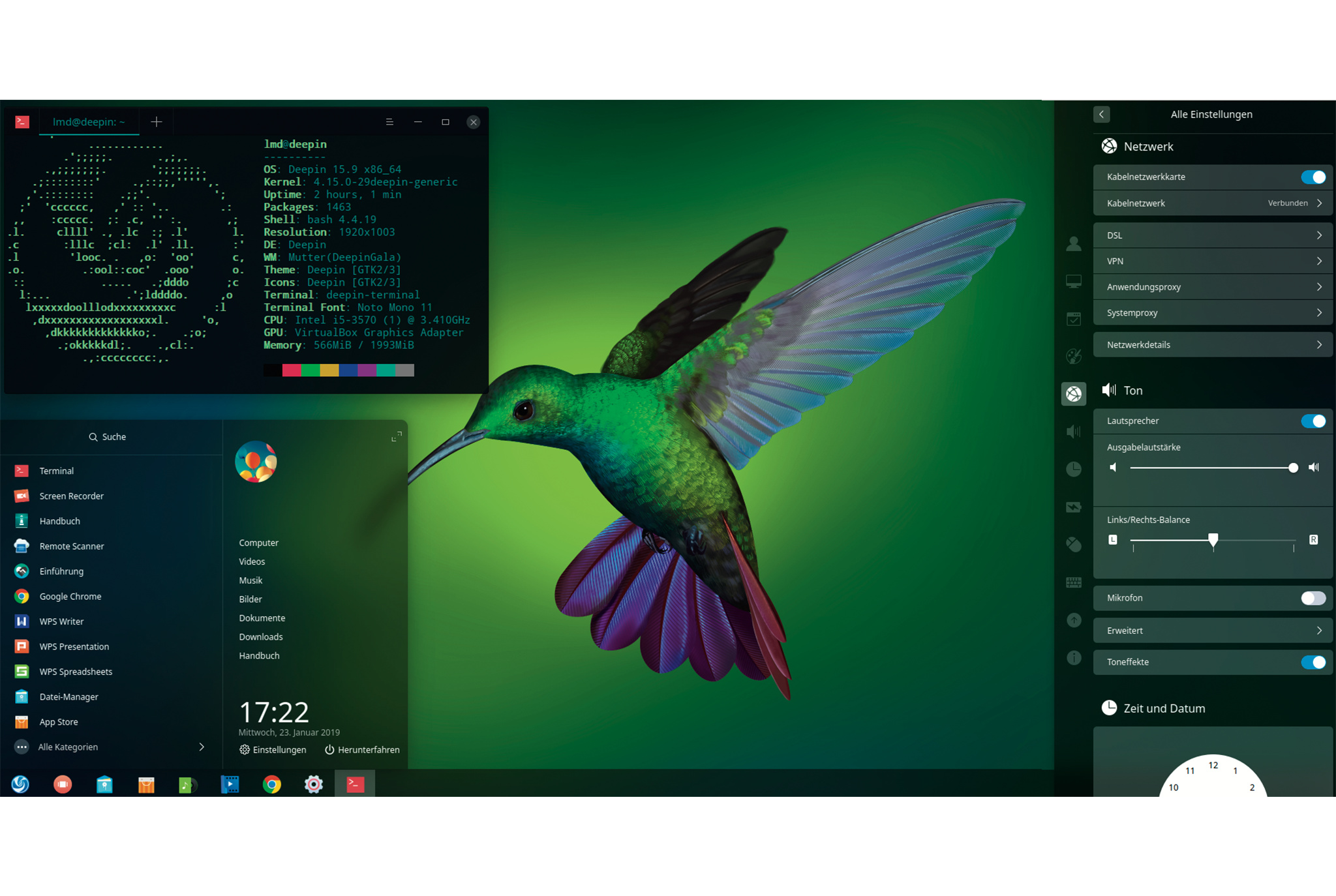Viewport: 1336px width, 896px height.
Task: Add a new terminal tab
Action: [x=157, y=122]
